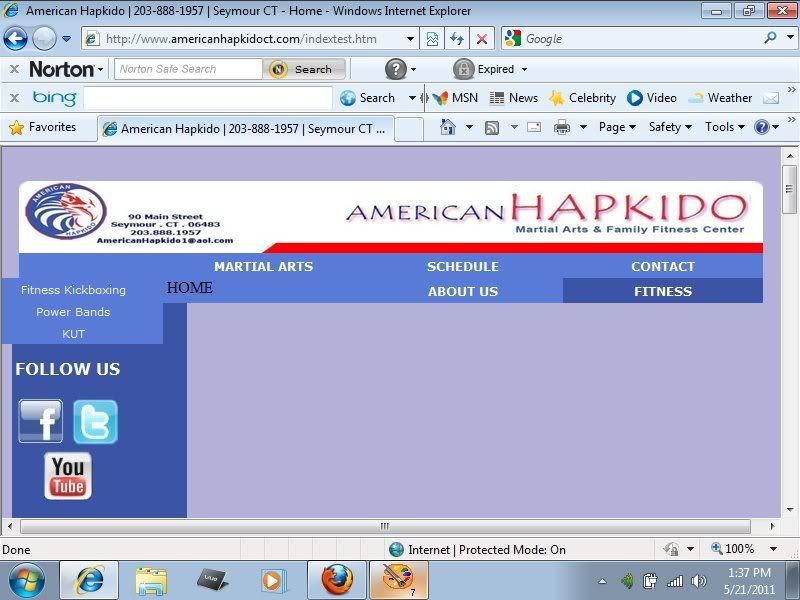Click the American Hapkido eagle logo

[x=66, y=211]
